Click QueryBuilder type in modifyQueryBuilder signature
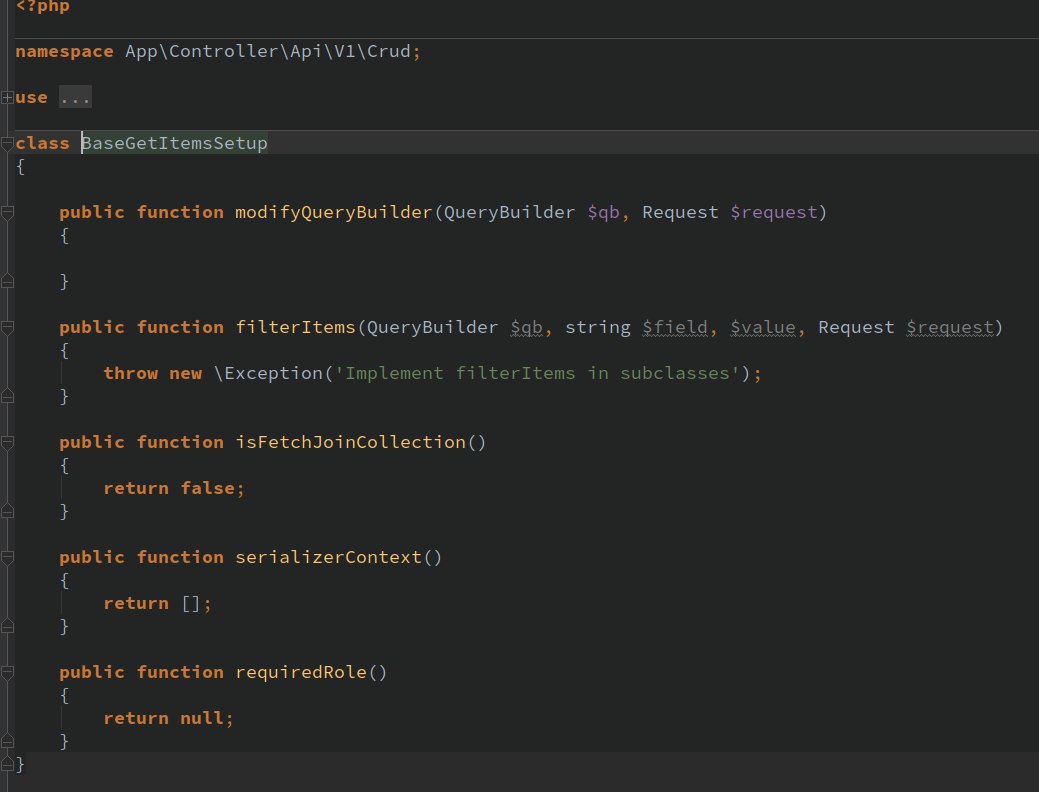The width and height of the screenshot is (1039, 792). [x=509, y=212]
